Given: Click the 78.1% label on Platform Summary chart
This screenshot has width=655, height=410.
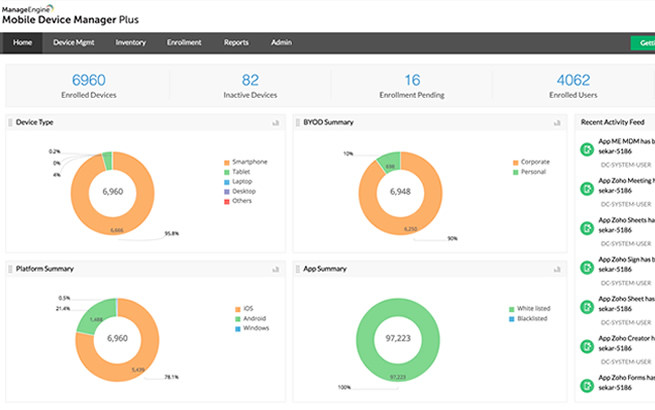Looking at the screenshot, I should (171, 377).
